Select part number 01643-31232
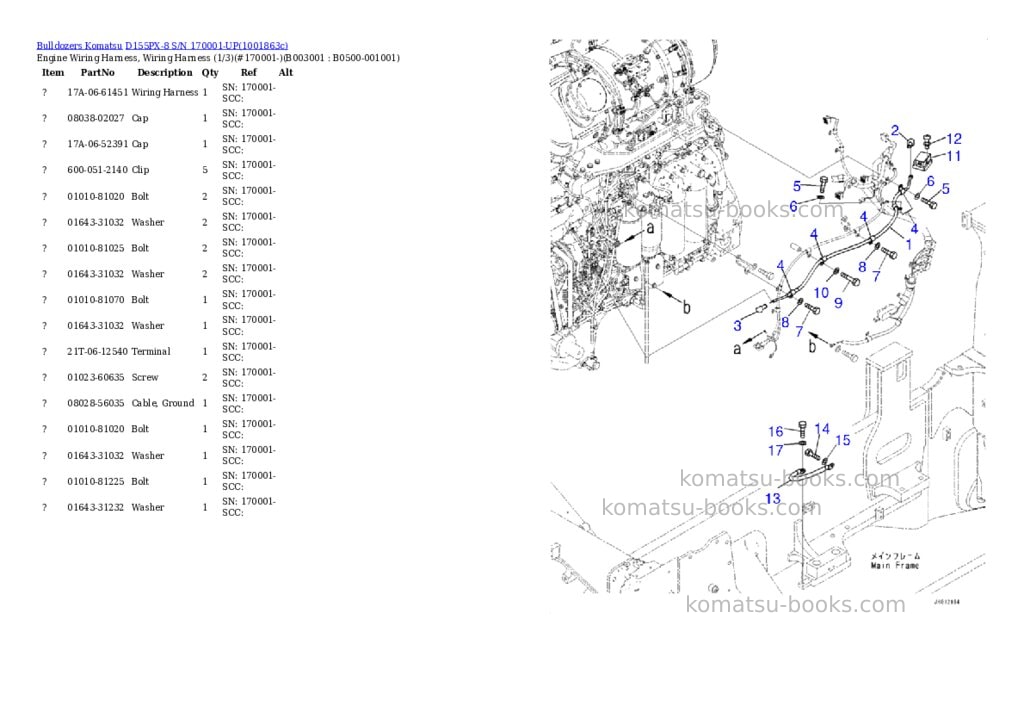Image resolution: width=1024 pixels, height=725 pixels. point(95,507)
